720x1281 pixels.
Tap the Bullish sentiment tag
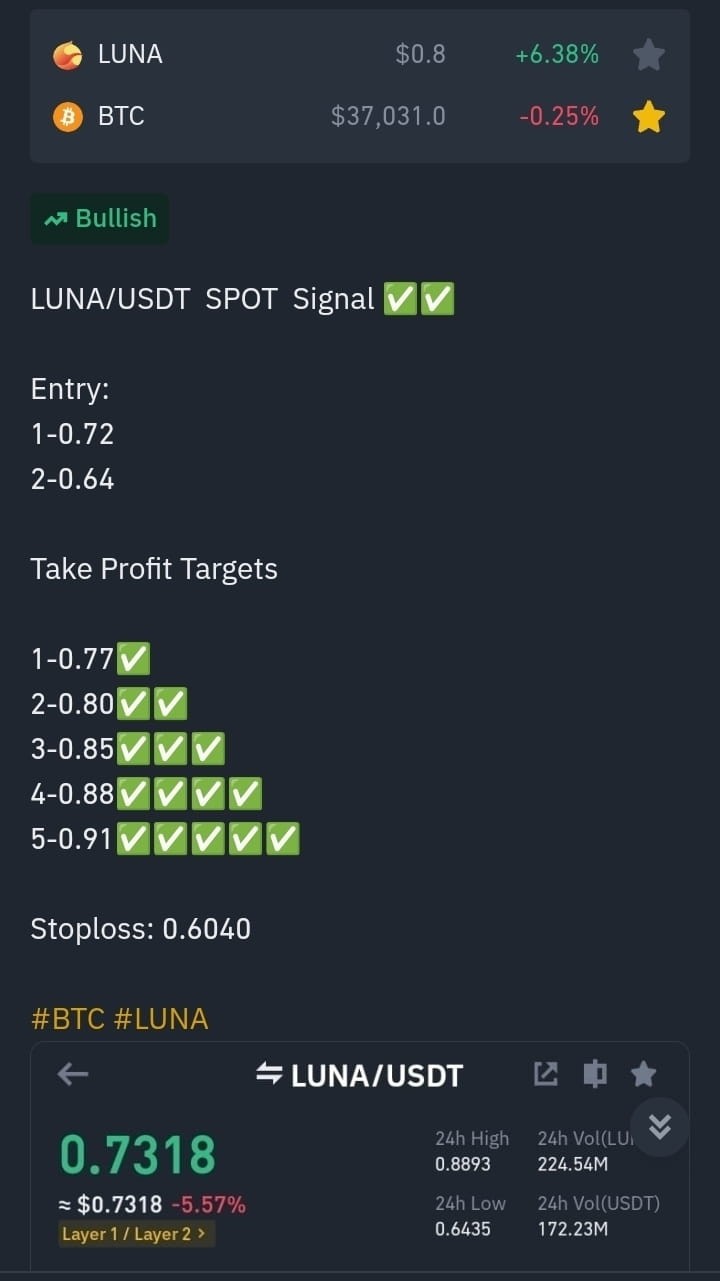100,218
